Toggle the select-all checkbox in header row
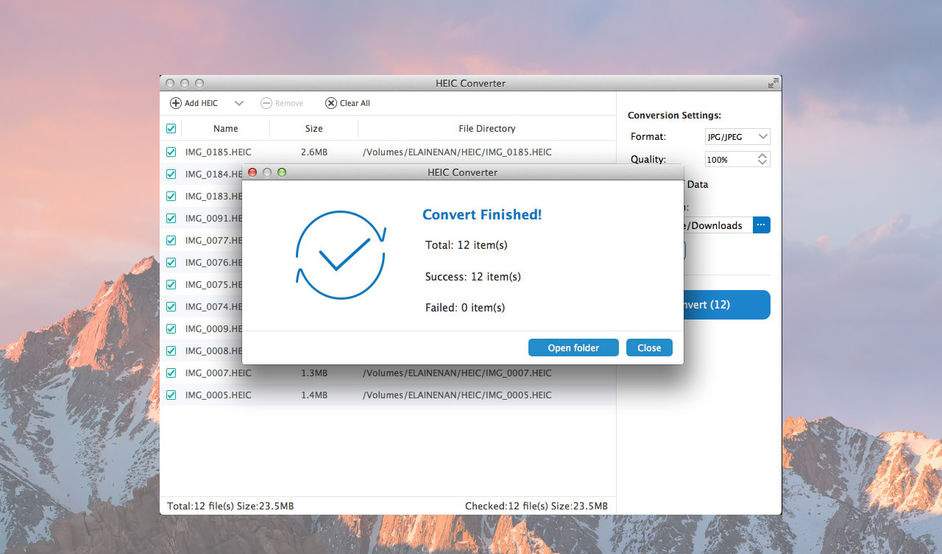This screenshot has width=942, height=554. pyautogui.click(x=171, y=129)
